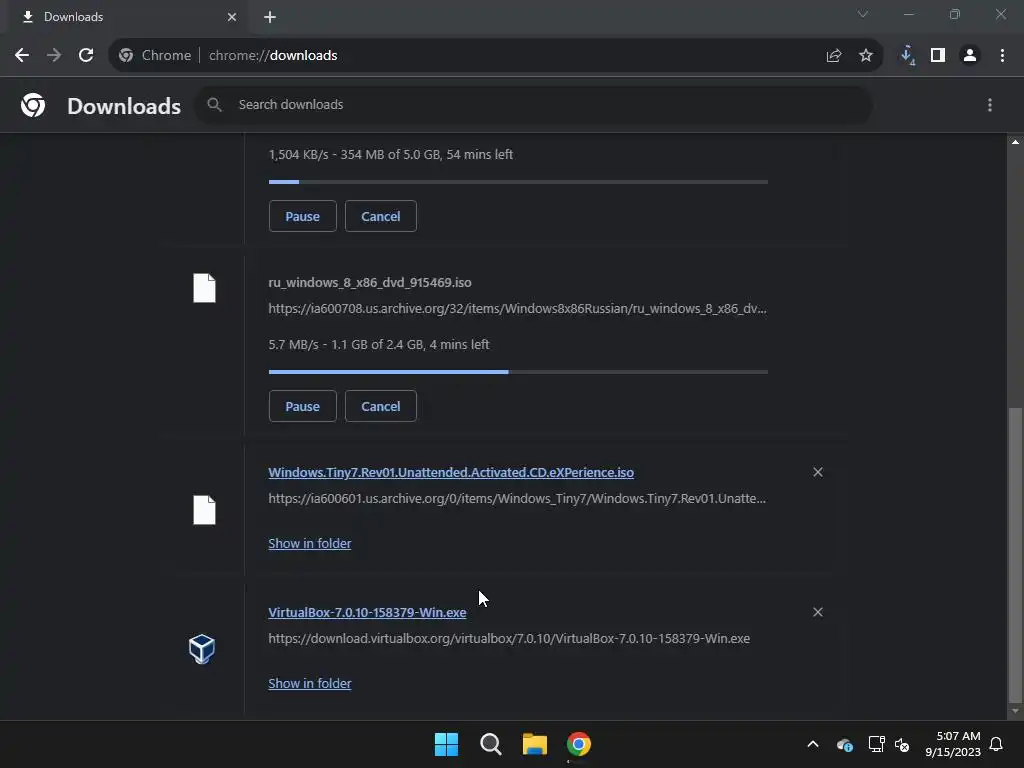Click the 1,504 KB/s download status text
The height and width of the screenshot is (768, 1024).
click(x=391, y=154)
